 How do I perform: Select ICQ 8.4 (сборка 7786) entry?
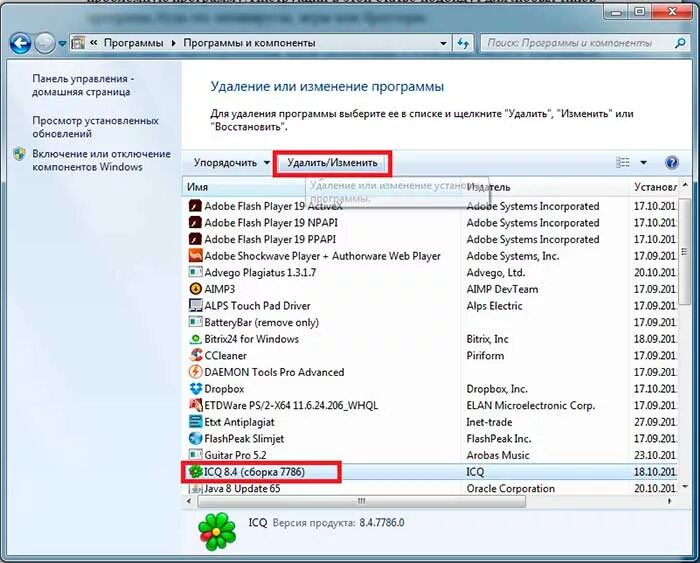pos(254,472)
